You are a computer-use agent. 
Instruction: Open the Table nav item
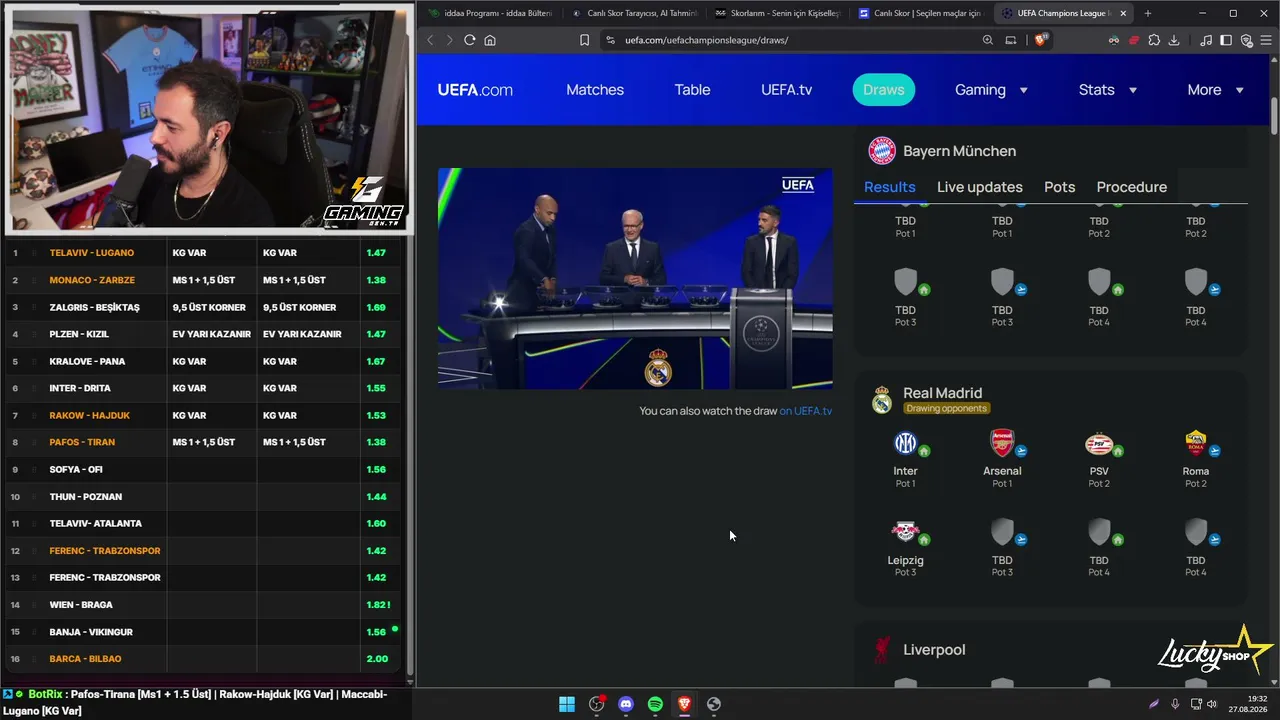[x=692, y=90]
